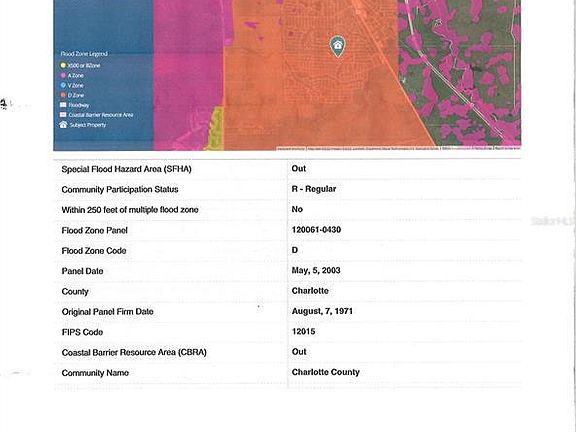Click the subject property house marker on the map

coord(338,46)
